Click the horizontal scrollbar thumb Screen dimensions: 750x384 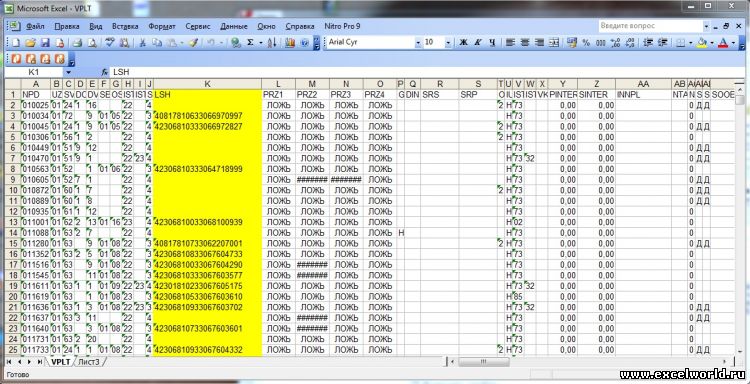coord(484,362)
